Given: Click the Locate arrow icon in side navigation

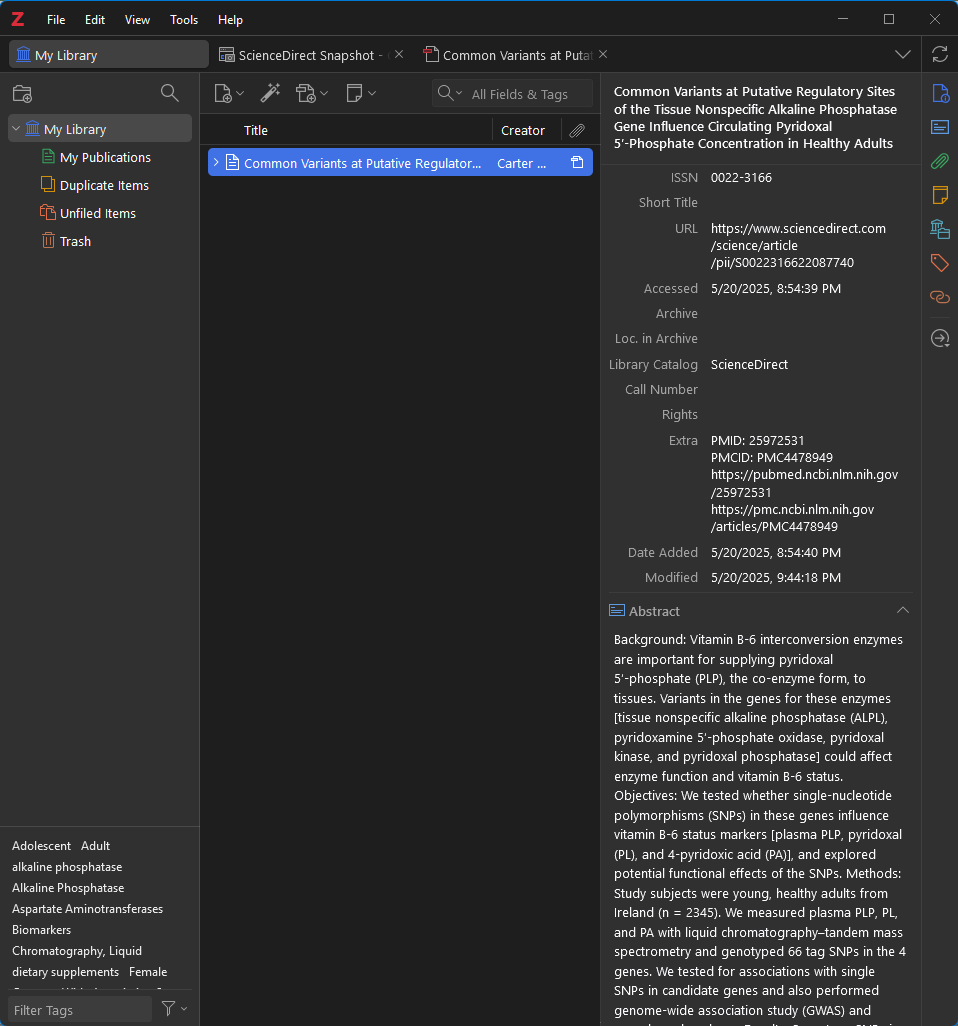Looking at the screenshot, I should tap(940, 338).
